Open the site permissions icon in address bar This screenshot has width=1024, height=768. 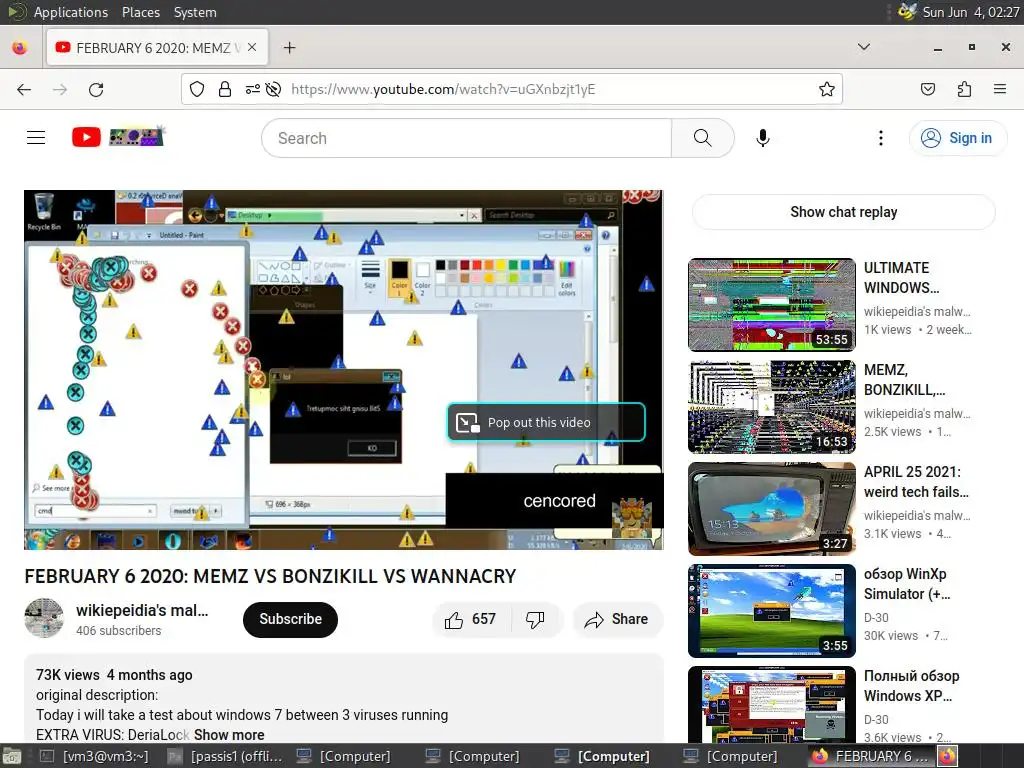coord(252,89)
